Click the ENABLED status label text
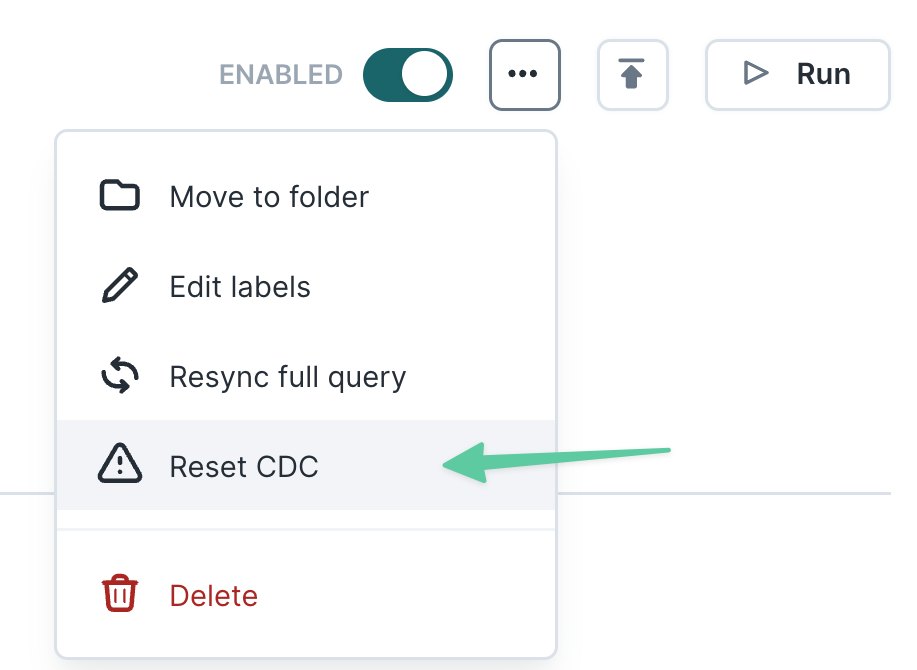Screen dimensions: 917x670 coord(281,75)
